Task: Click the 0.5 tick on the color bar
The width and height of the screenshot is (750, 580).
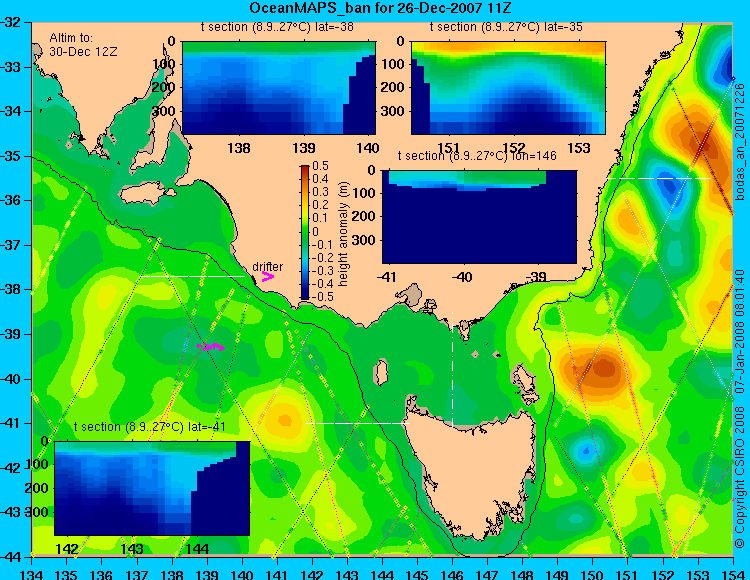Action: coord(320,166)
